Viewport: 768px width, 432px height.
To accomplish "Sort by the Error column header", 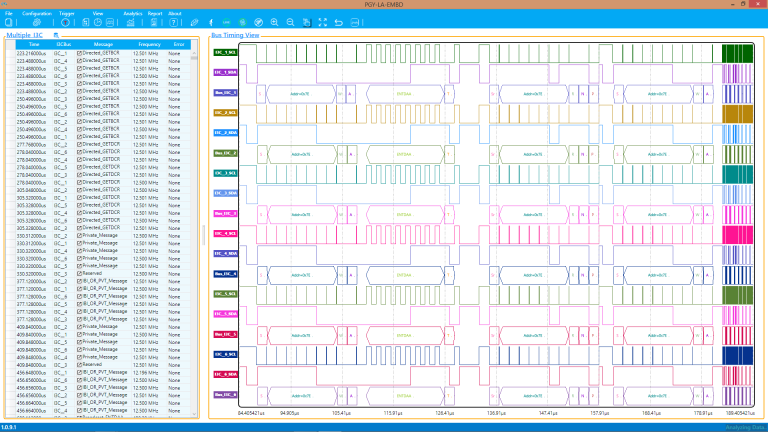I will coord(179,44).
